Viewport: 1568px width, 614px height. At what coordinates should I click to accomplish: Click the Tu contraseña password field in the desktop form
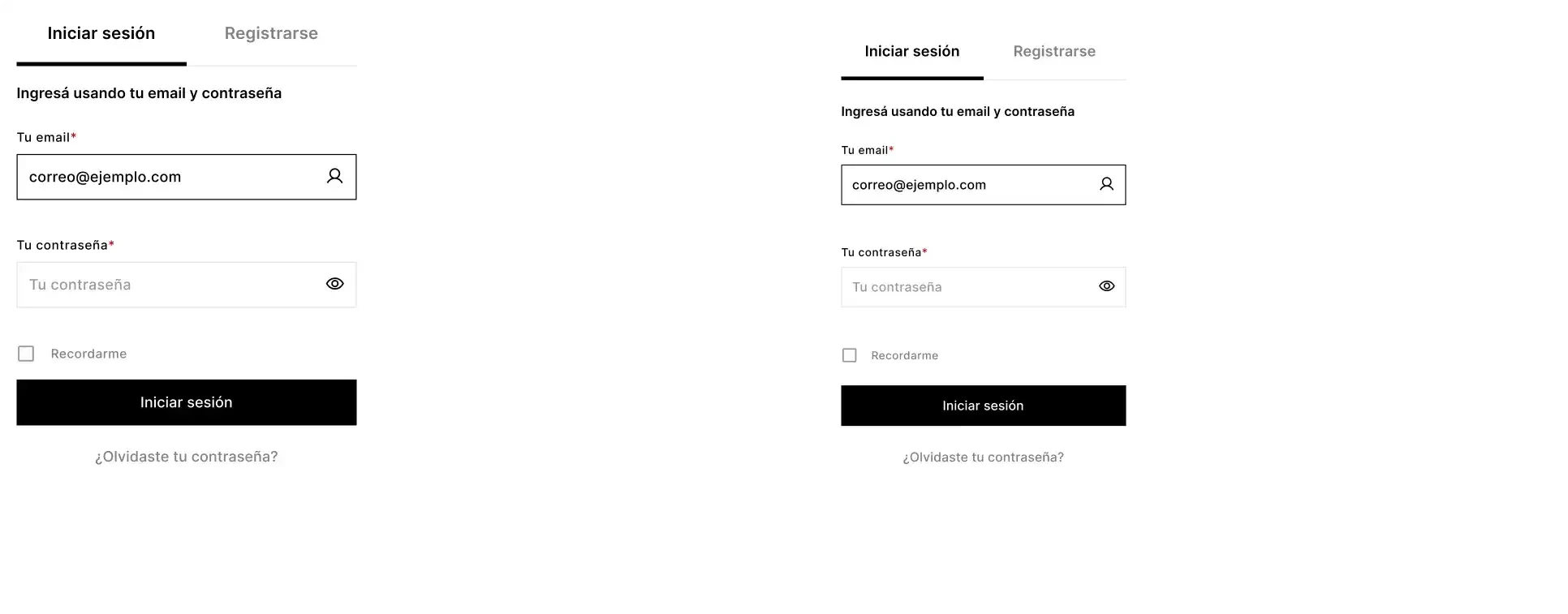tap(966, 287)
